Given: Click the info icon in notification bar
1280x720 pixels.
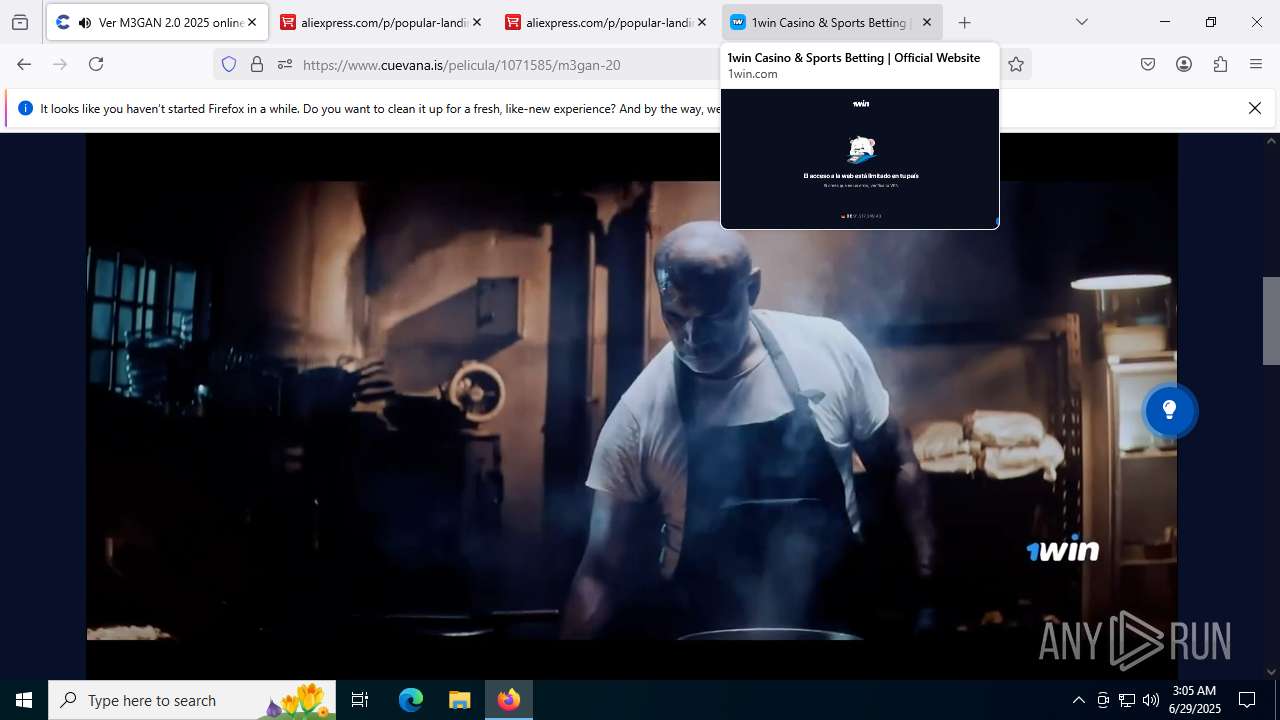Looking at the screenshot, I should [25, 108].
